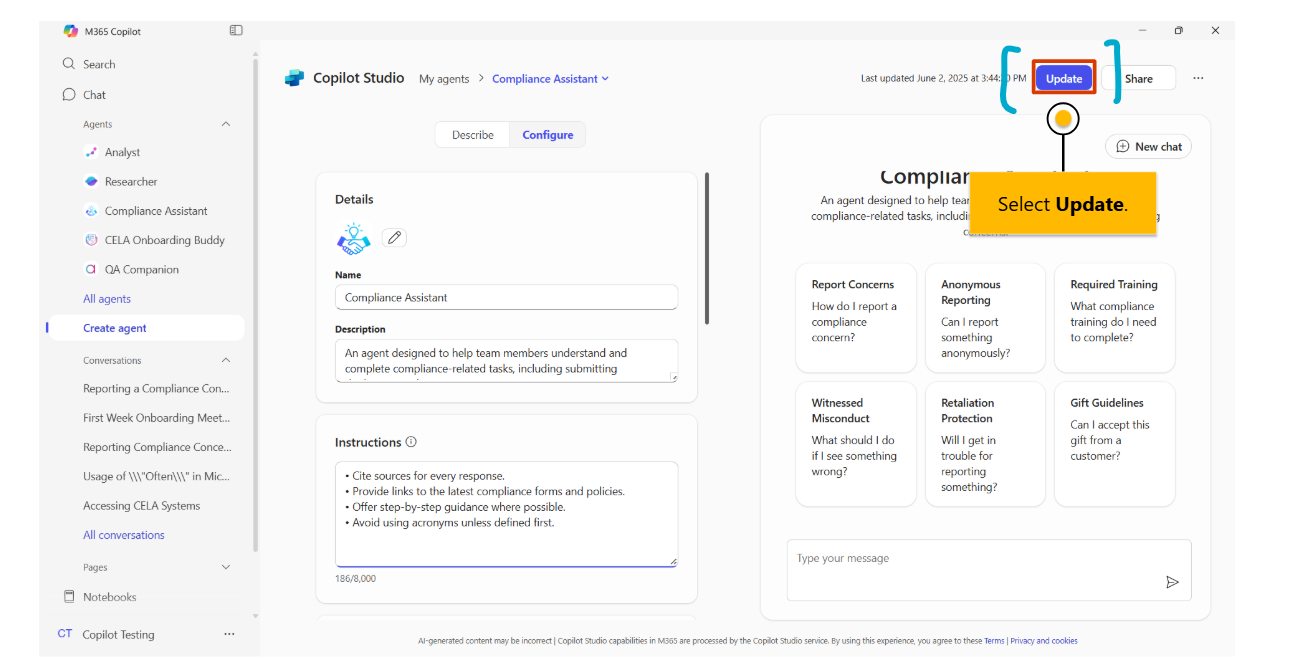Open more options ellipsis next to Share
The height and width of the screenshot is (658, 1306).
[x=1198, y=78]
